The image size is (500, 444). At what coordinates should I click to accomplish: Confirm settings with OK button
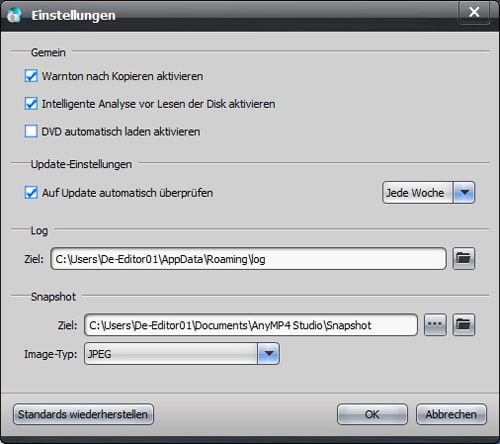click(x=372, y=414)
